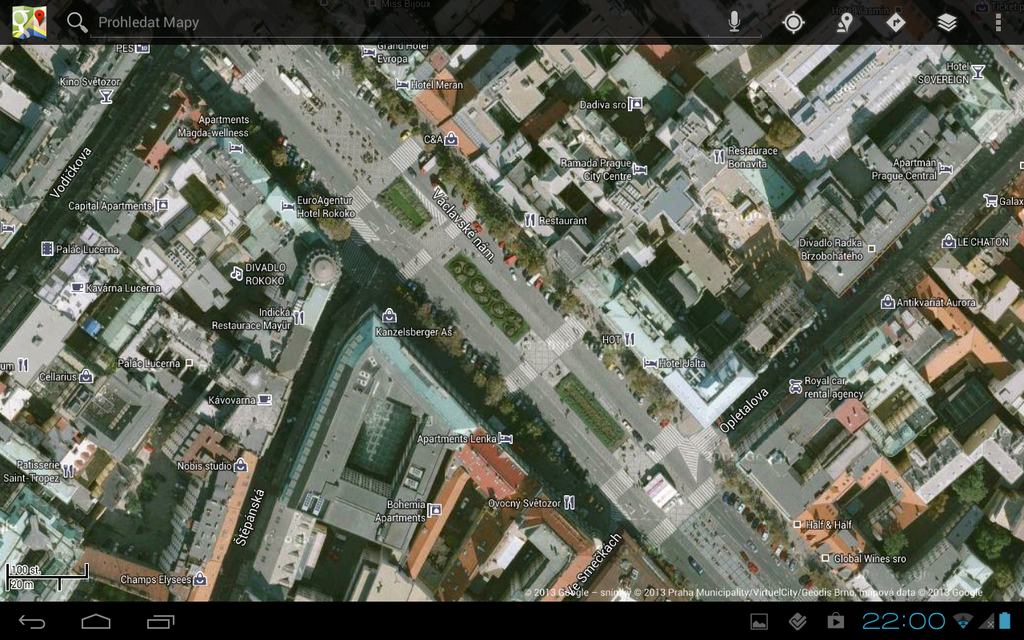The image size is (1024, 640).
Task: Tap the Google Maps app logo
Action: 29,22
